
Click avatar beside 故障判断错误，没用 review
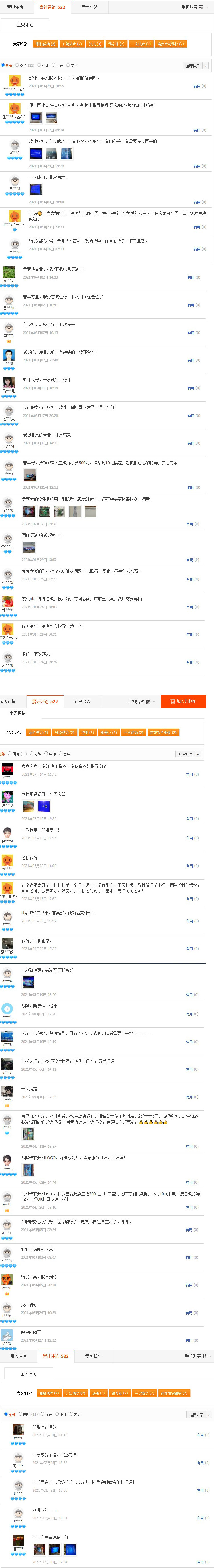coord(7,1008)
